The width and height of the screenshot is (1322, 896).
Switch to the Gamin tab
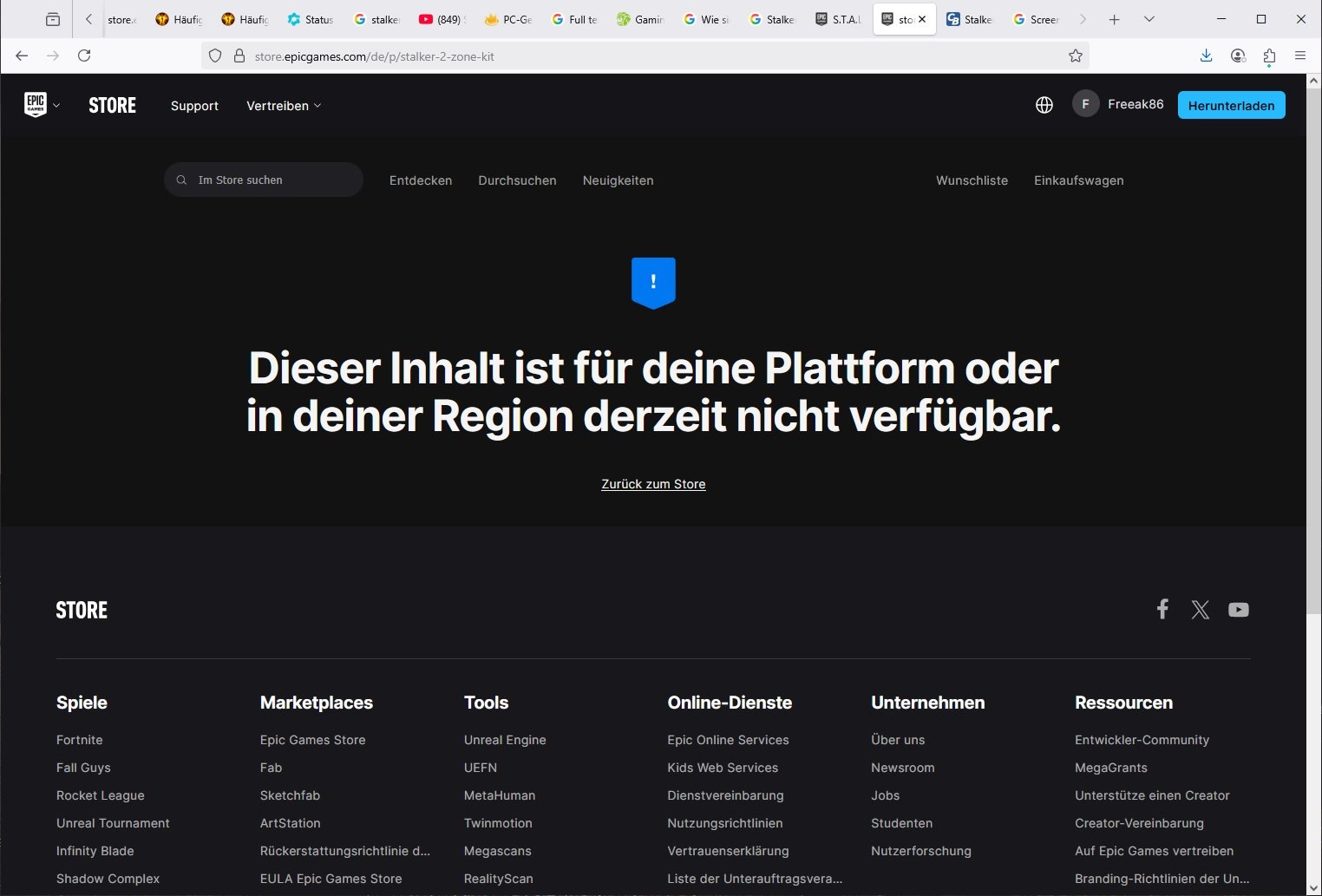tap(640, 19)
